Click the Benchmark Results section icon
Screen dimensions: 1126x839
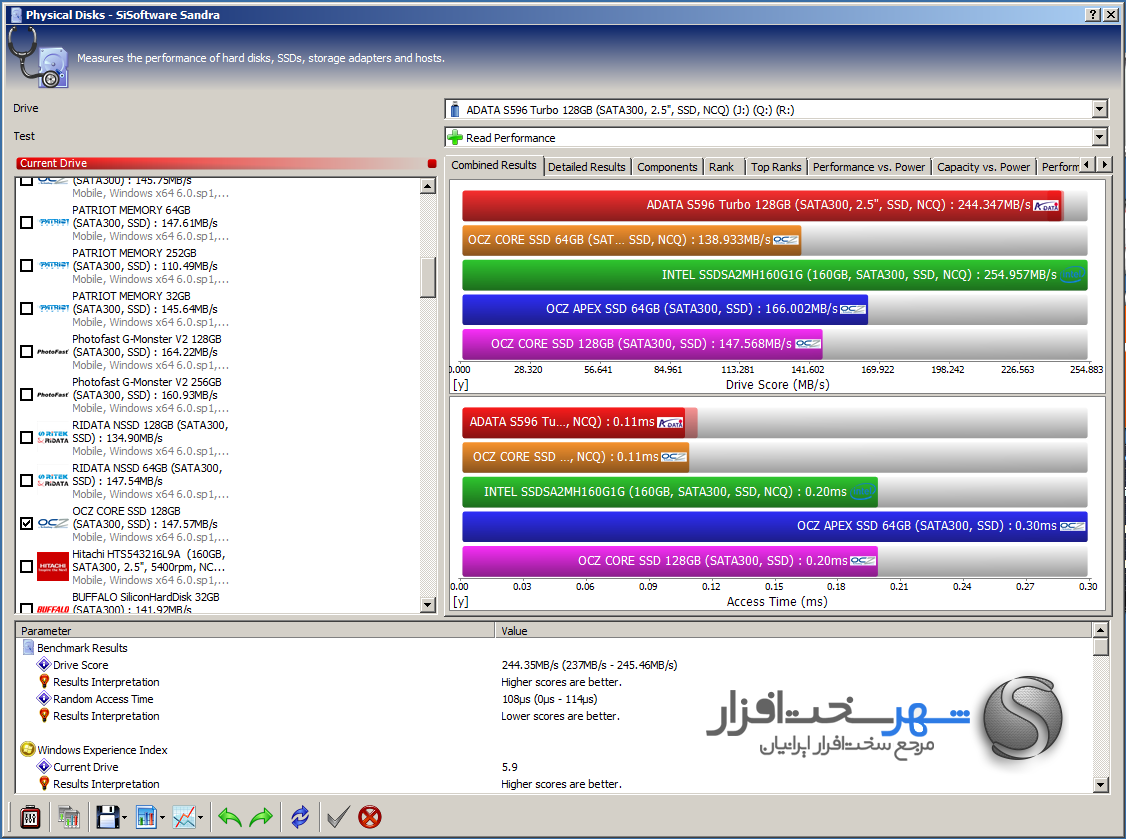point(29,648)
